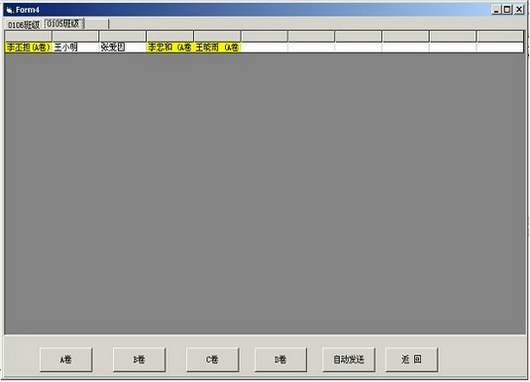Assign paper with the D卷 button
530x382 pixels.
coord(281,360)
